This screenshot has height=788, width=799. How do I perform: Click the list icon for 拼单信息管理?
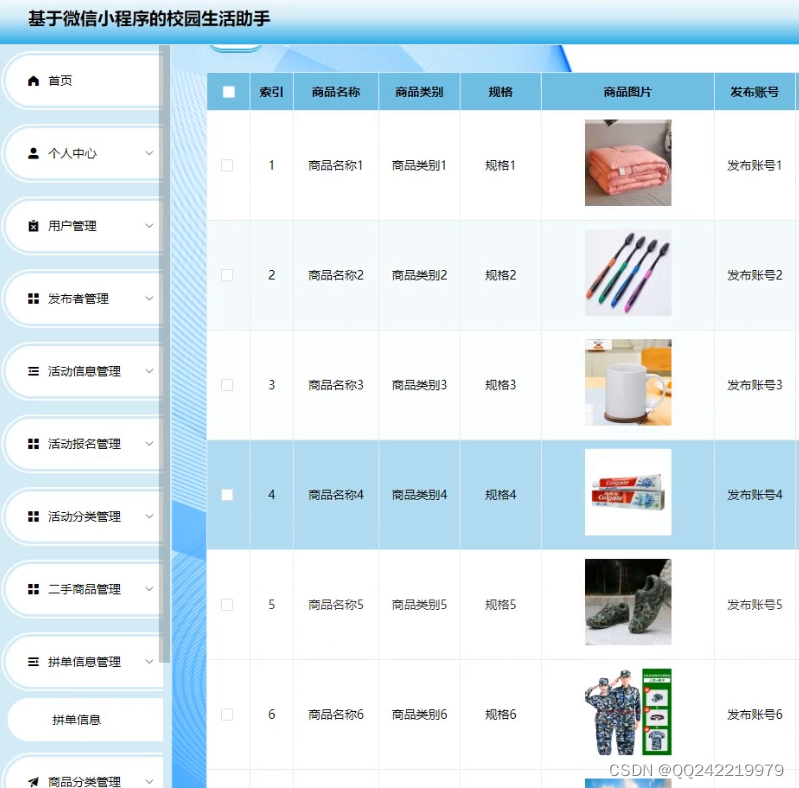(x=33, y=662)
